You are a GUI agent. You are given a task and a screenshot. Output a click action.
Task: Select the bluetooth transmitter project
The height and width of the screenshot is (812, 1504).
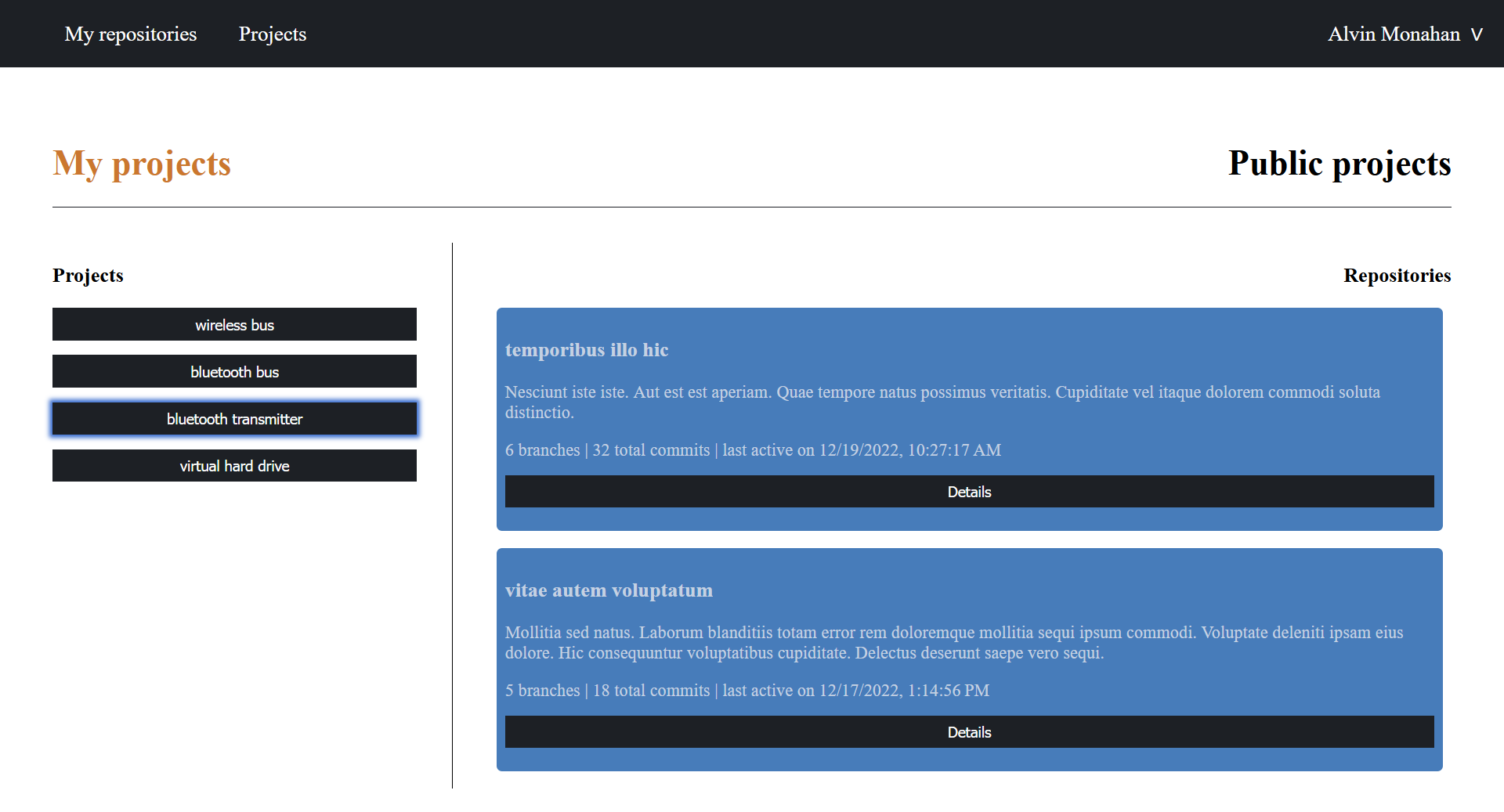click(234, 418)
